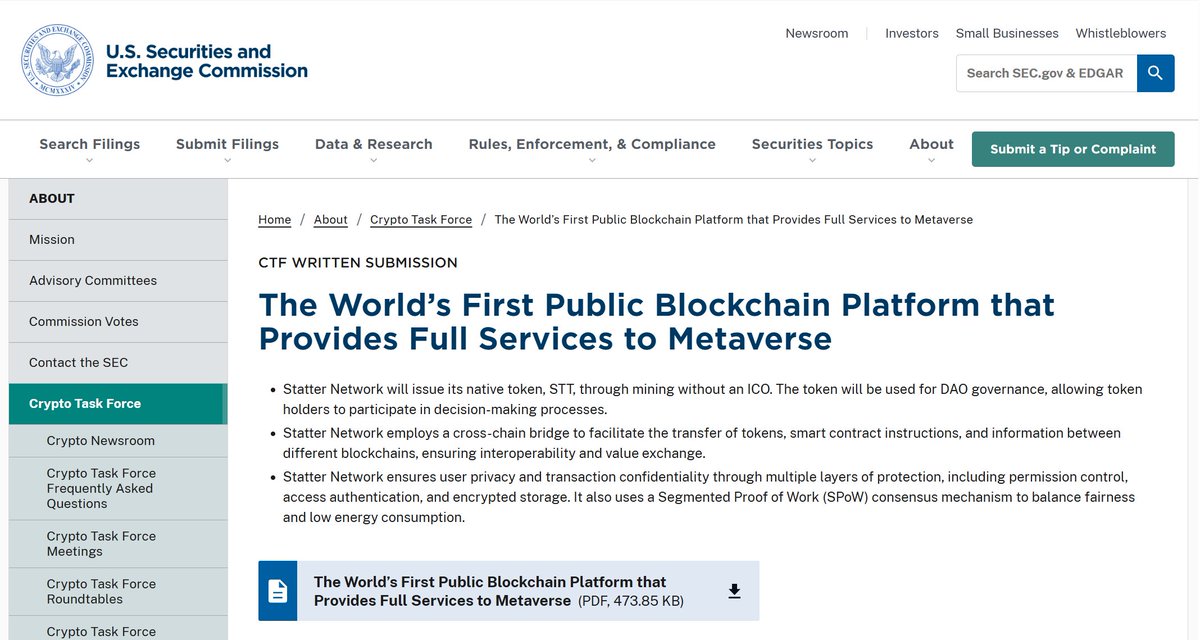This screenshot has width=1200, height=640.
Task: Expand the Securities Topics menu chevron
Action: (x=812, y=161)
